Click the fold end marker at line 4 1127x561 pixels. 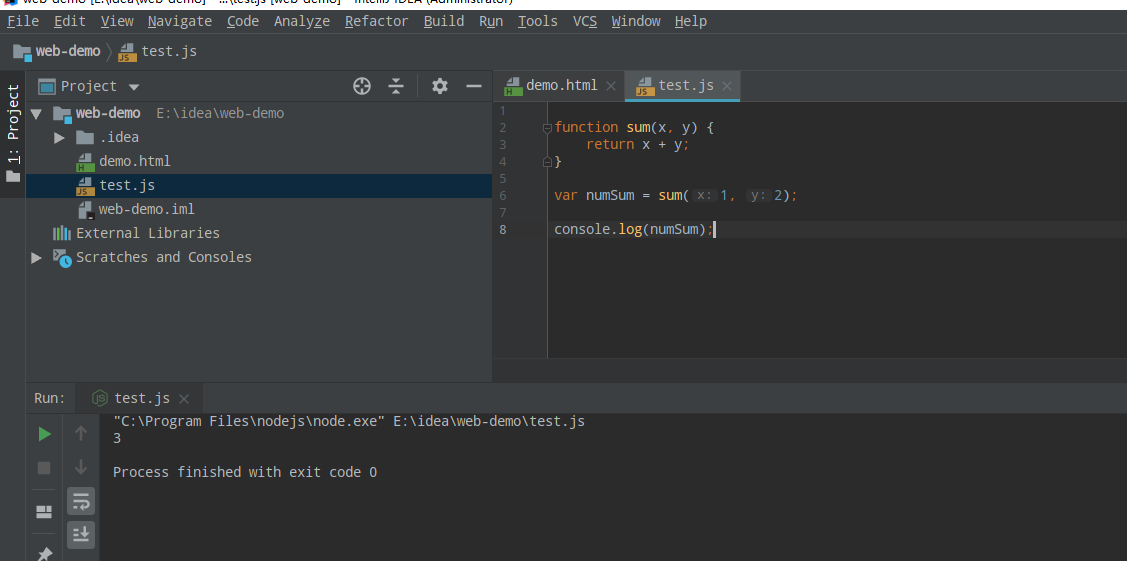[x=547, y=162]
